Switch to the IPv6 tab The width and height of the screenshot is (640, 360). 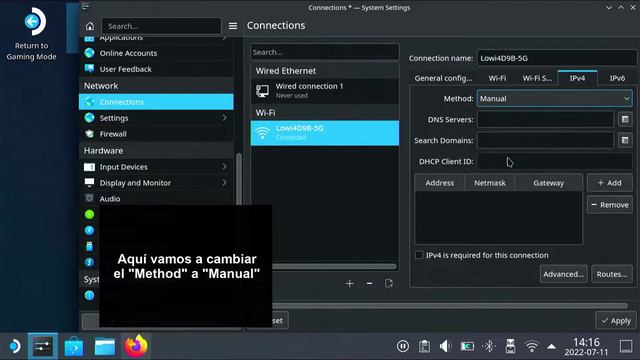617,78
